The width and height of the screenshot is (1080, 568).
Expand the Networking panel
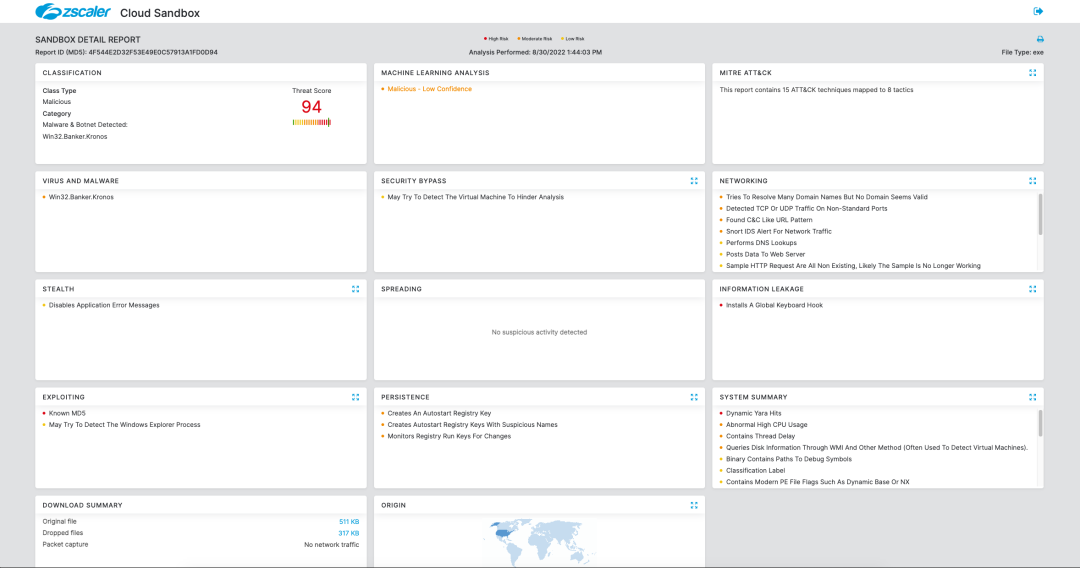pos(1032,181)
